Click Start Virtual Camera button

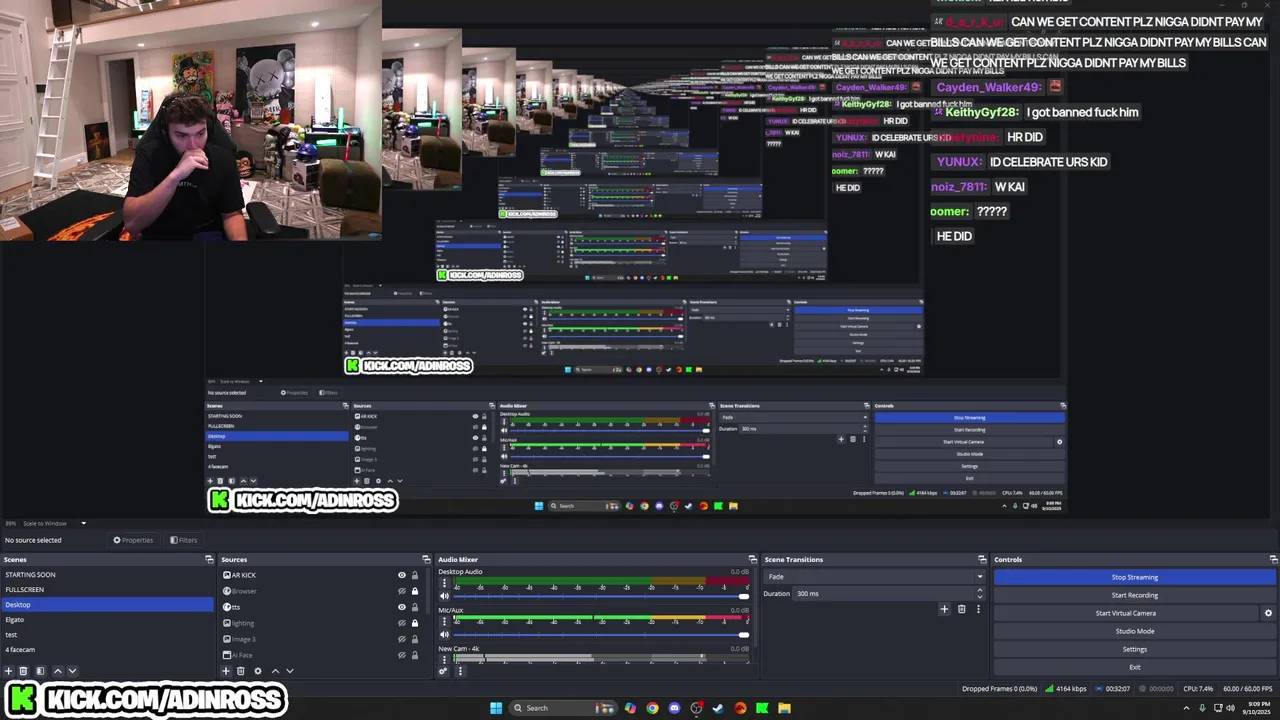pos(1126,613)
